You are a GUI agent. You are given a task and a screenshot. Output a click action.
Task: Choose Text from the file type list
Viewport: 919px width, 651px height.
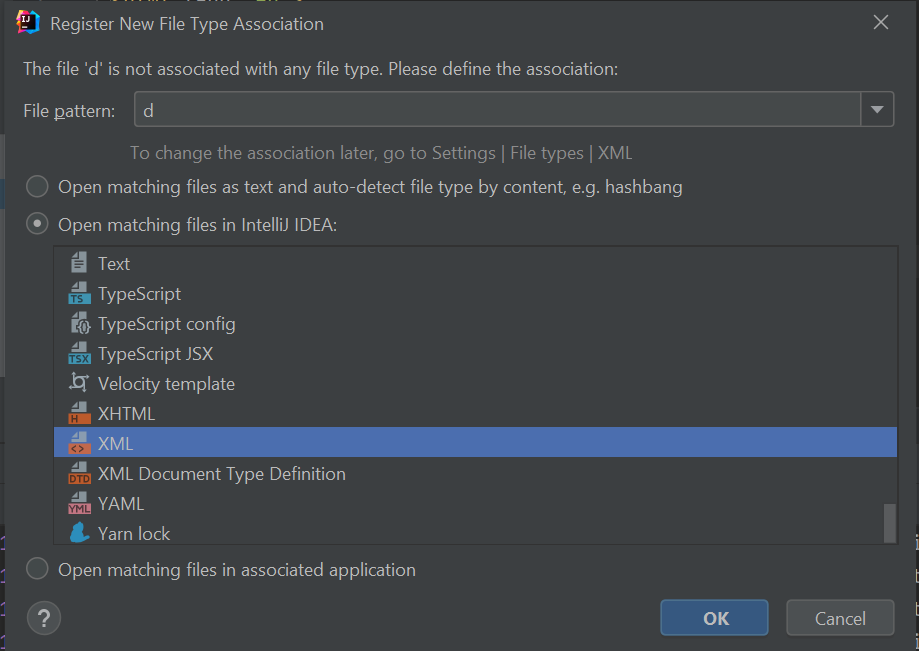click(x=475, y=263)
